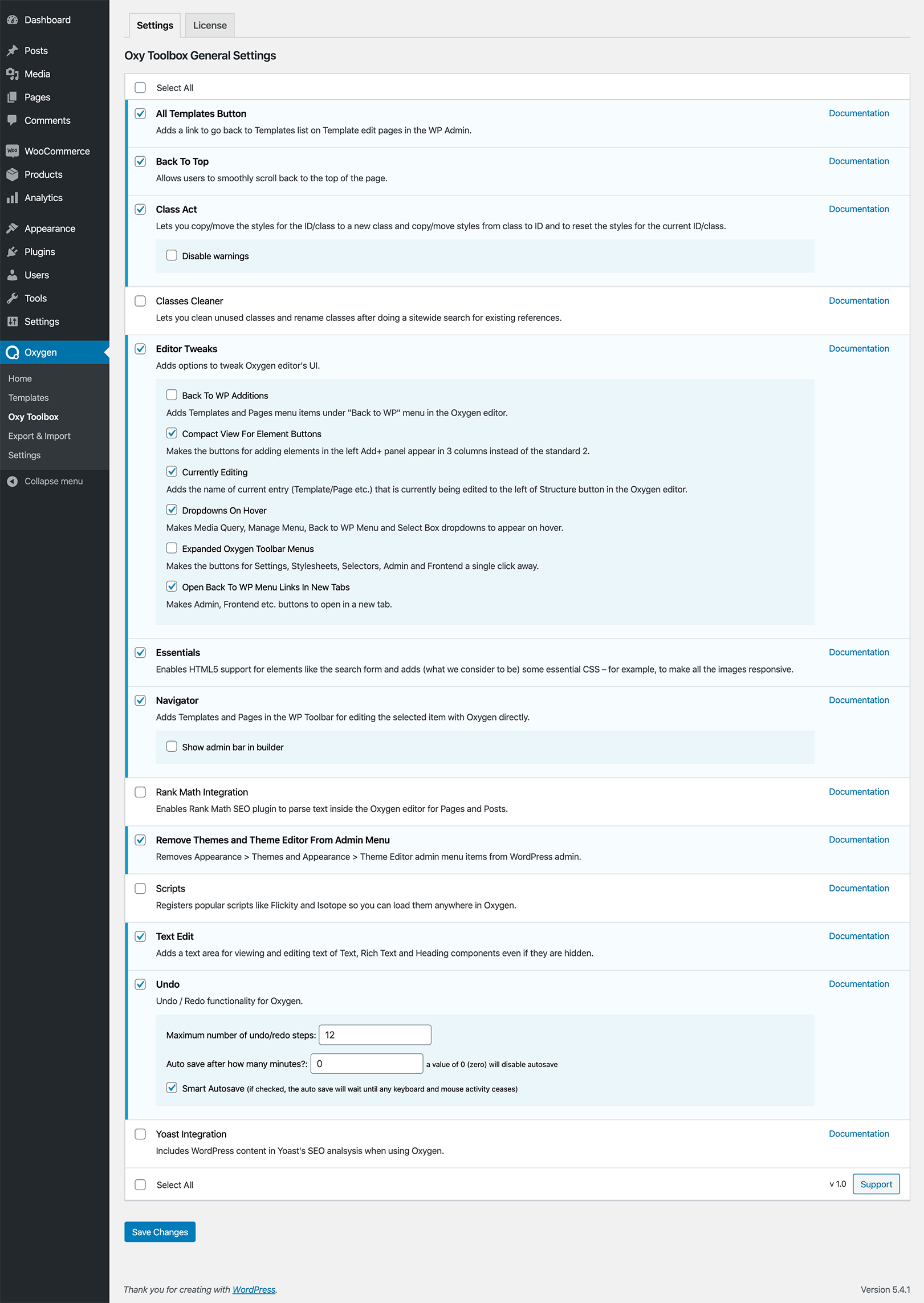
Task: Click the Oxygen logo icon
Action: (x=13, y=353)
